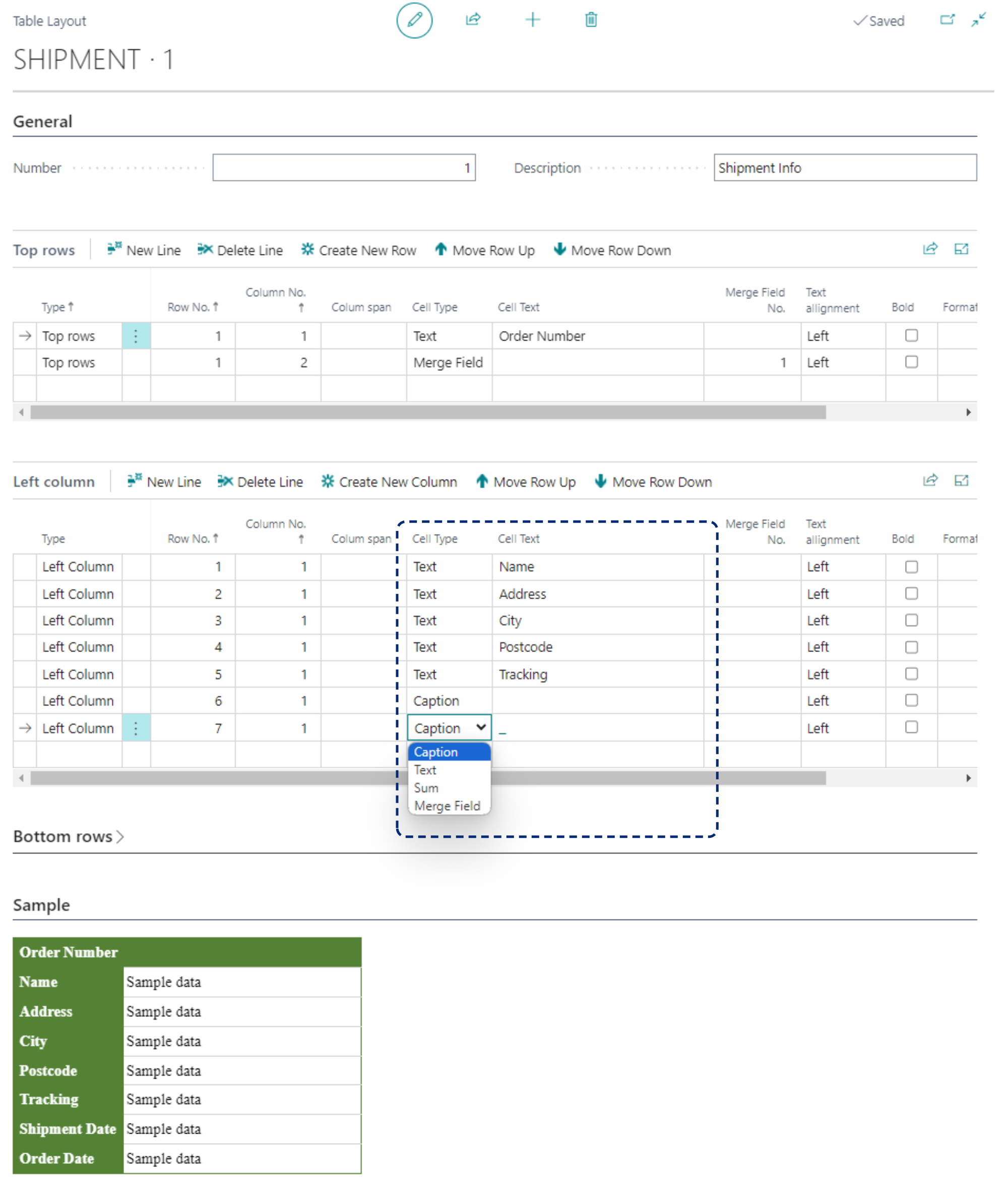Click the Sample section heading
Image resolution: width=1008 pixels, height=1184 pixels.
coord(42,905)
